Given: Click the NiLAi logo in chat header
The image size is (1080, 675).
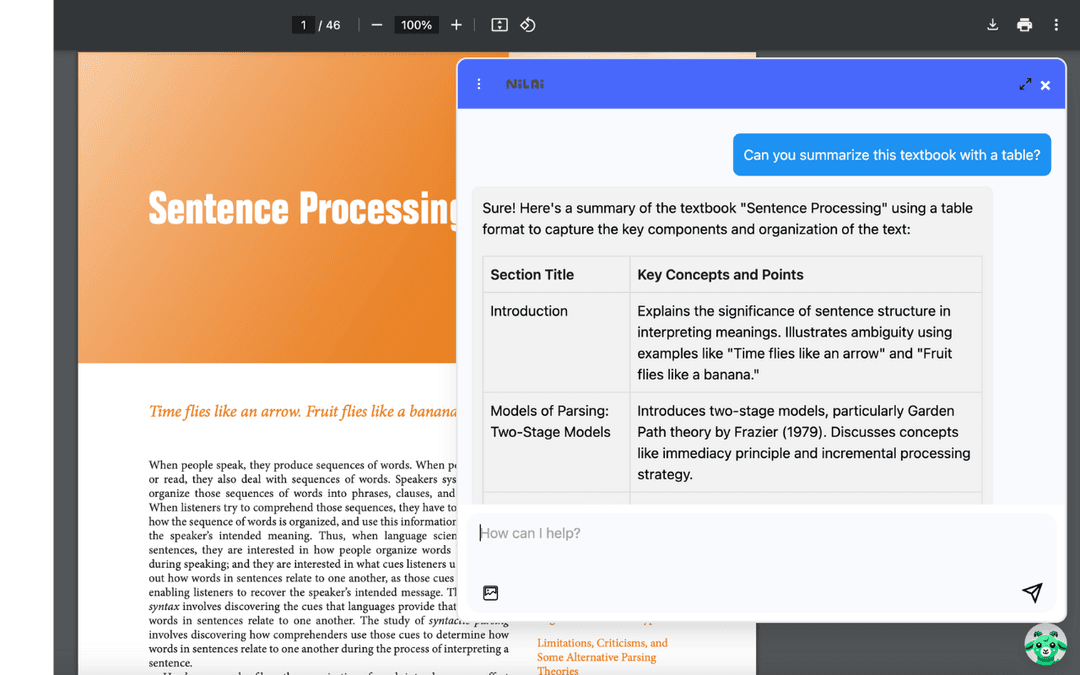Looking at the screenshot, I should 525,84.
